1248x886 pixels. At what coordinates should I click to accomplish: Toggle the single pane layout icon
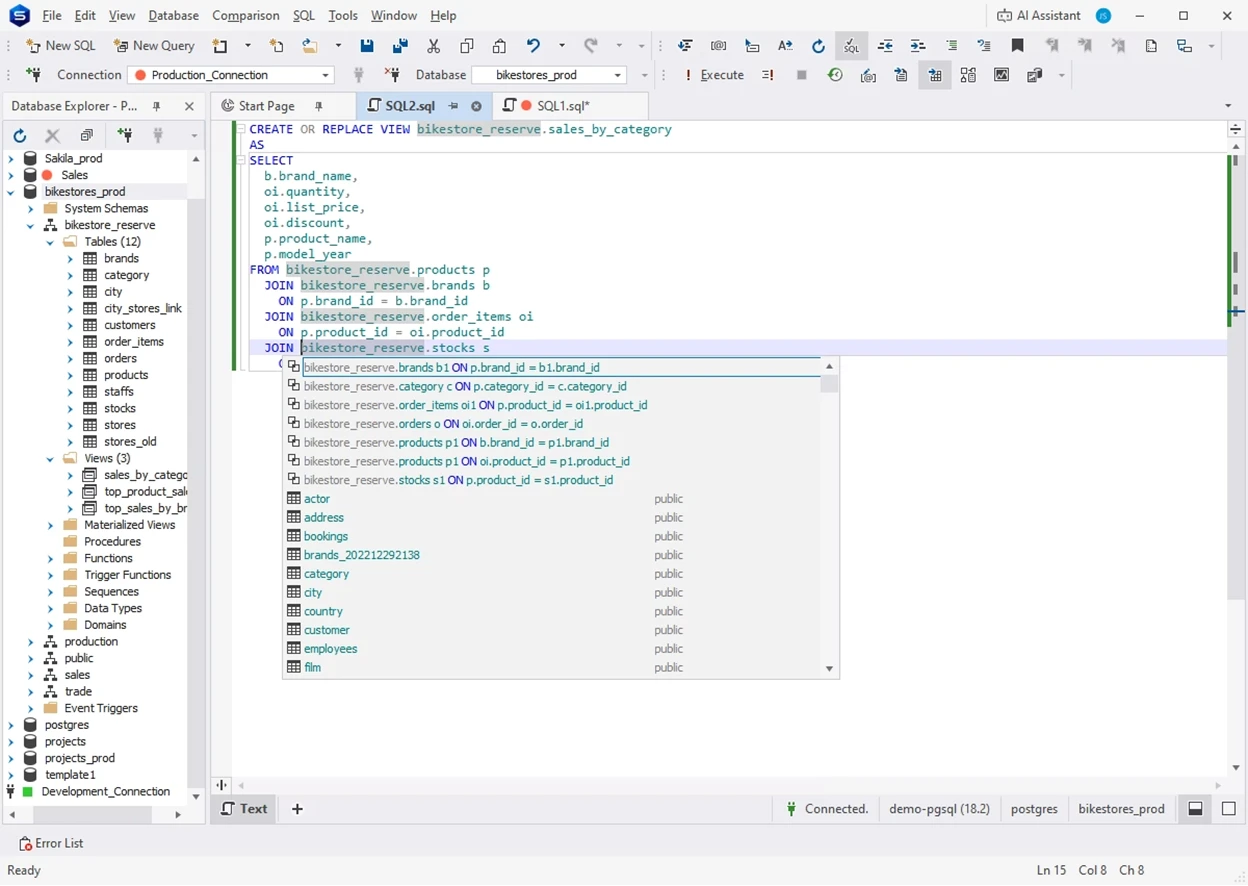coord(1229,809)
